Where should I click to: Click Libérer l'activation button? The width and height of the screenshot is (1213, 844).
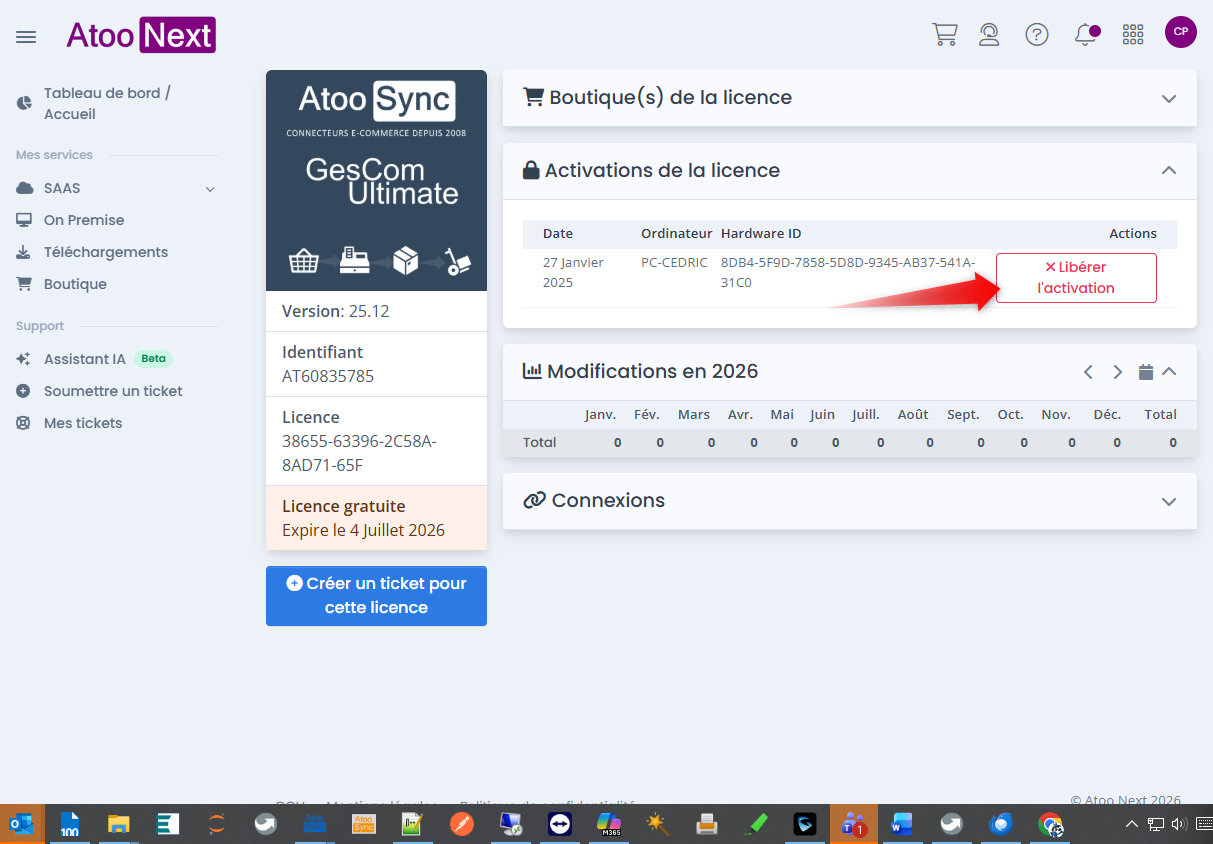click(1076, 278)
